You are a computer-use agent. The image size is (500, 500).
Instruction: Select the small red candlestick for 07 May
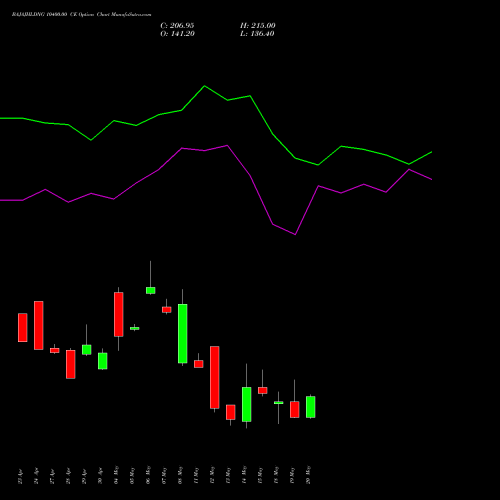[167, 310]
